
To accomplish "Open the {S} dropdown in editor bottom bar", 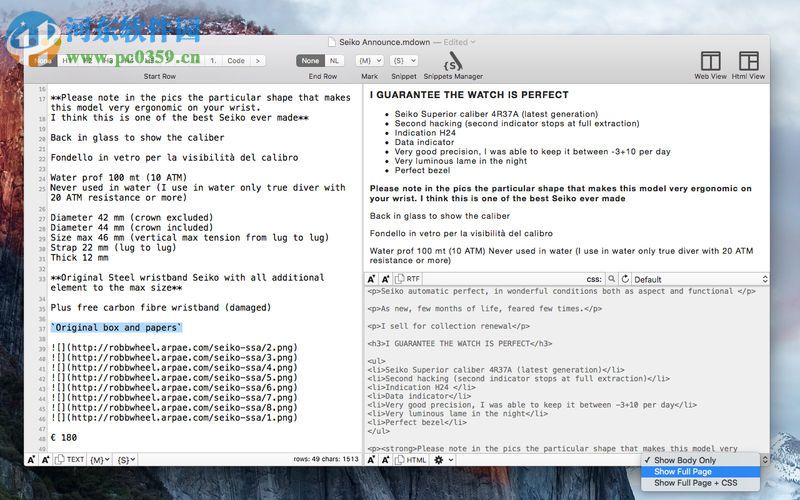I will coord(126,459).
